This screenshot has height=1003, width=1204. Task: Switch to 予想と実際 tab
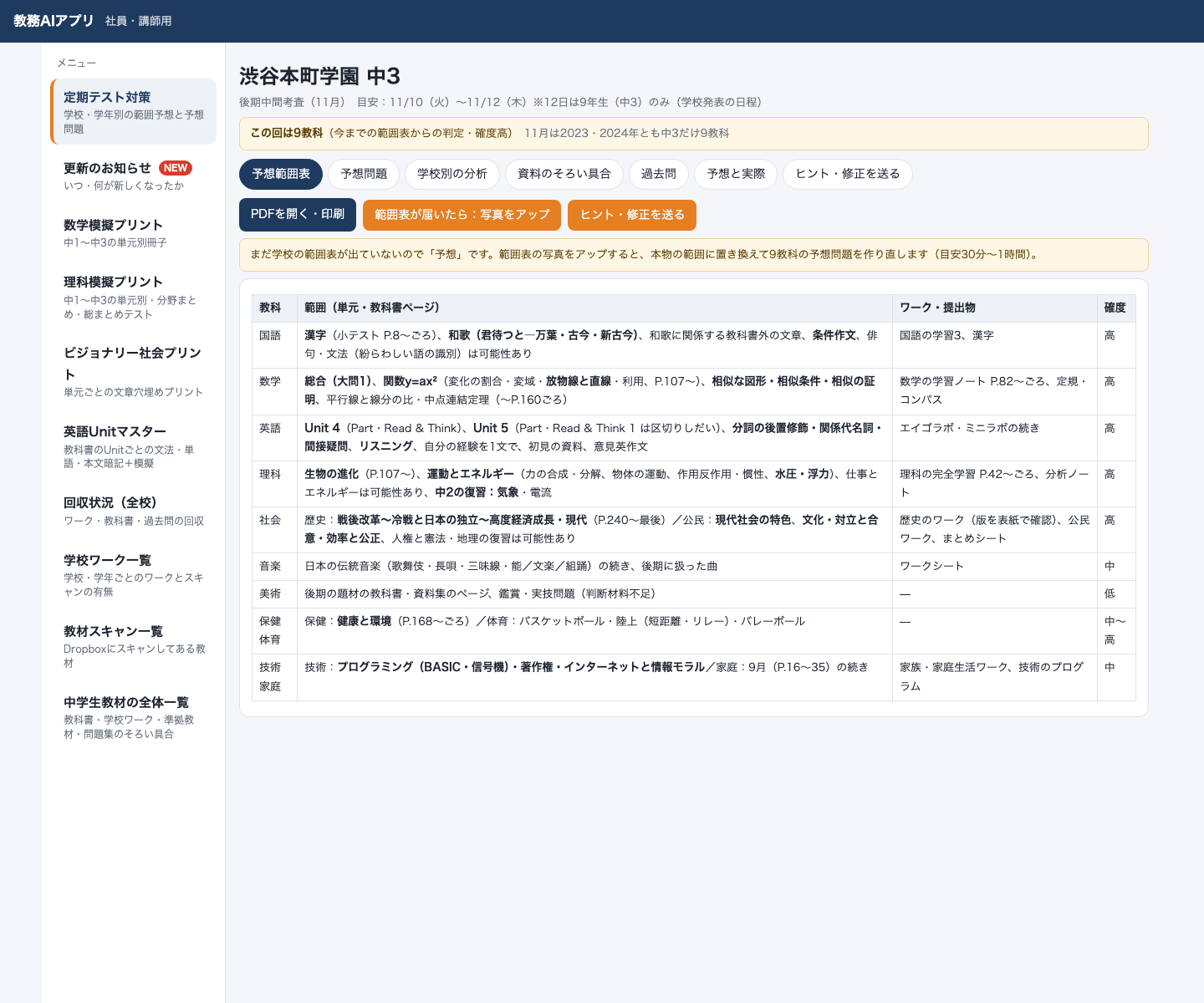tap(736, 174)
